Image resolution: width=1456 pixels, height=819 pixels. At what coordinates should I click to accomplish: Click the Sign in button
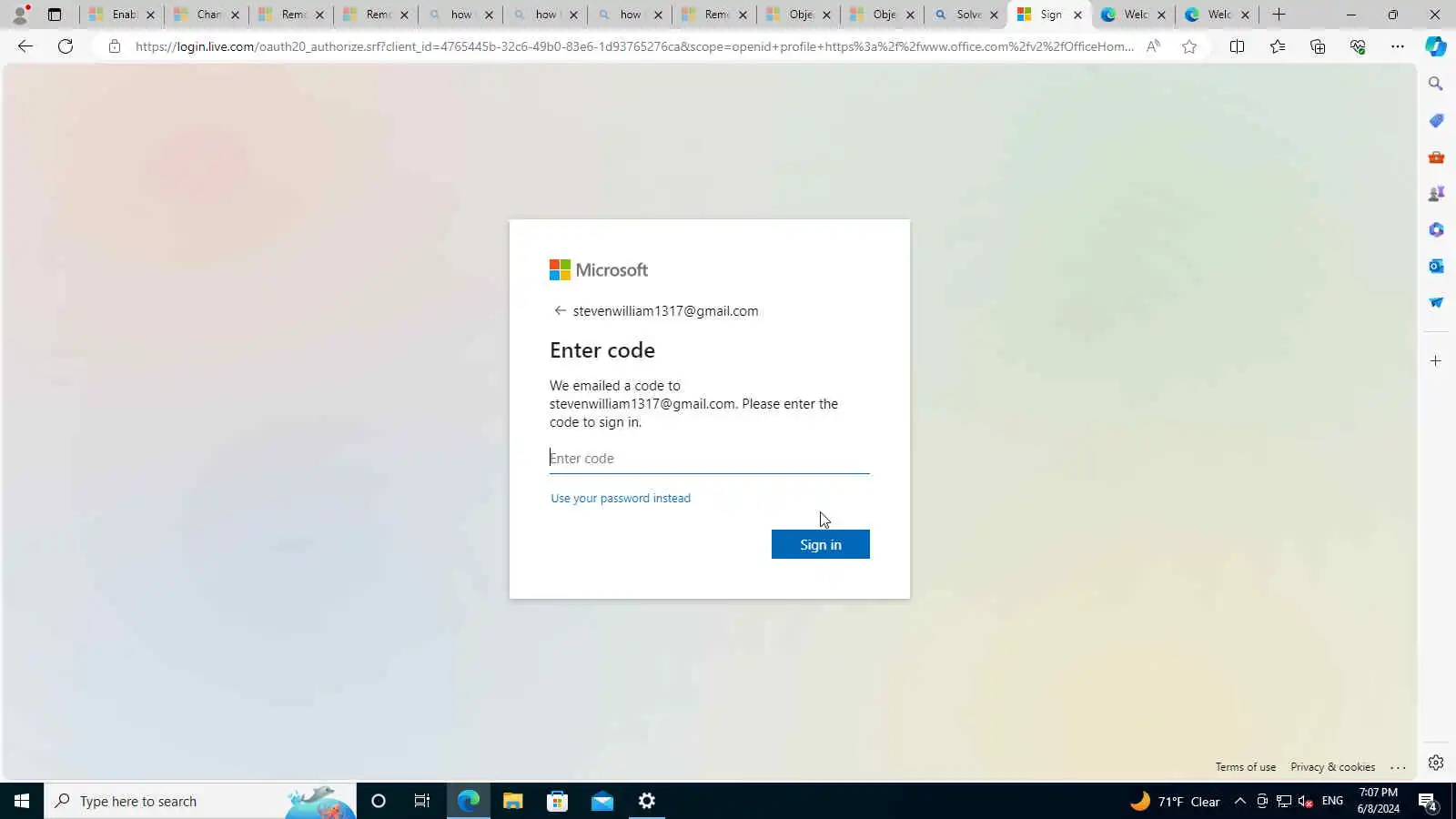pyautogui.click(x=821, y=544)
